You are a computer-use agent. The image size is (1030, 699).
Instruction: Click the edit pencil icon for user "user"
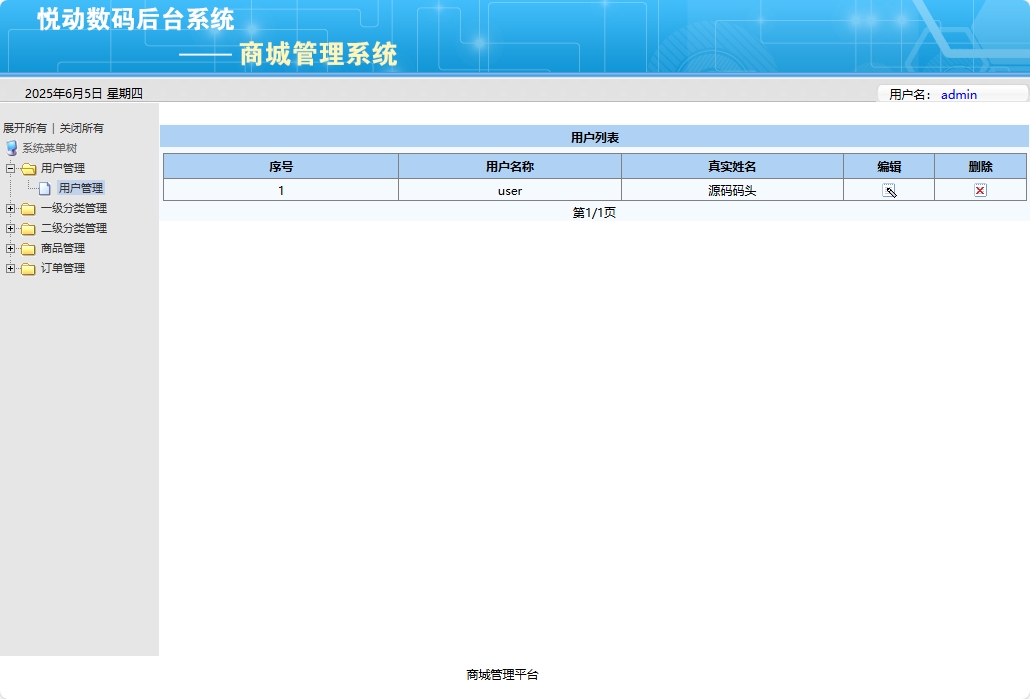889,190
